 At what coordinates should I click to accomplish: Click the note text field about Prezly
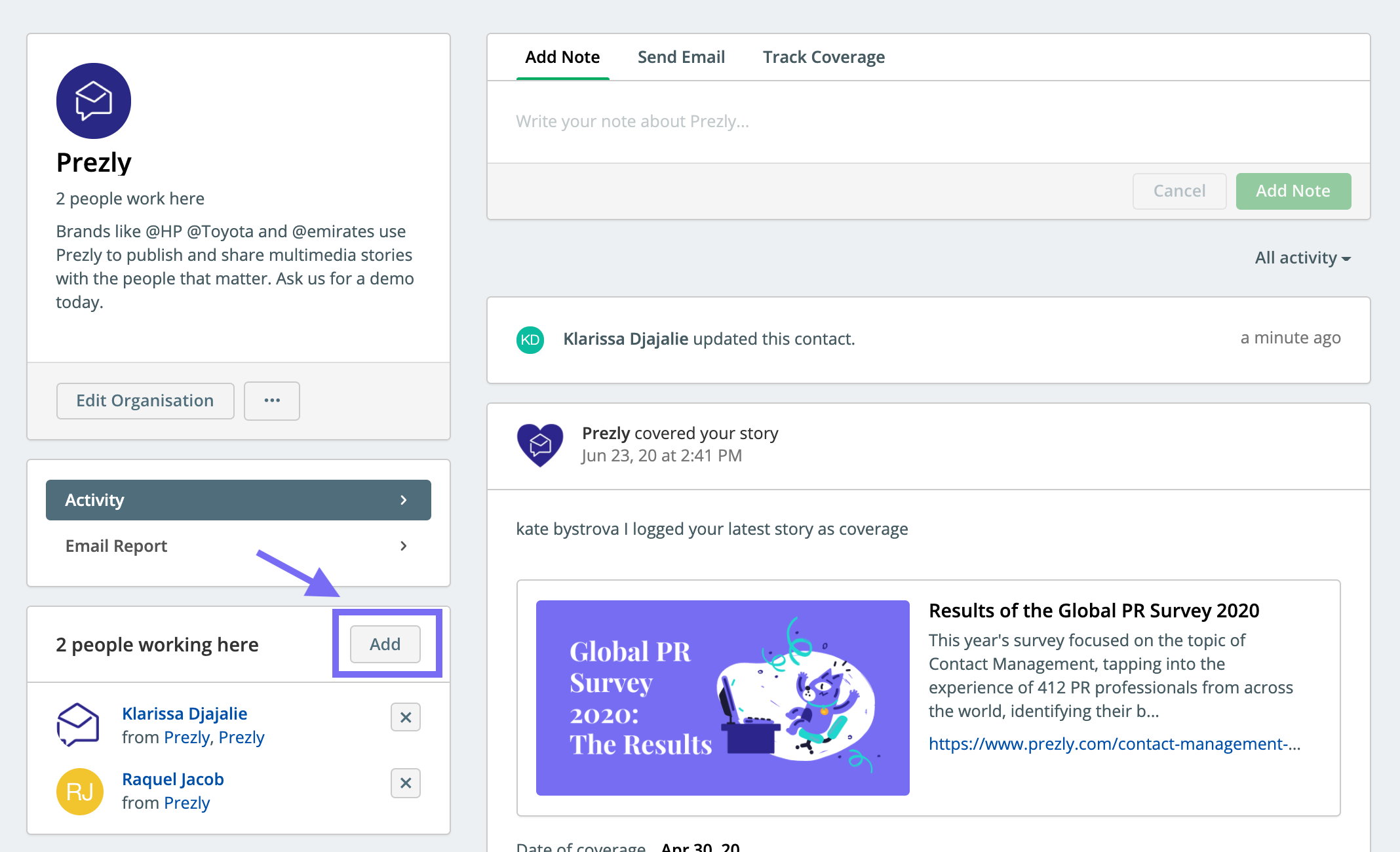coord(928,122)
